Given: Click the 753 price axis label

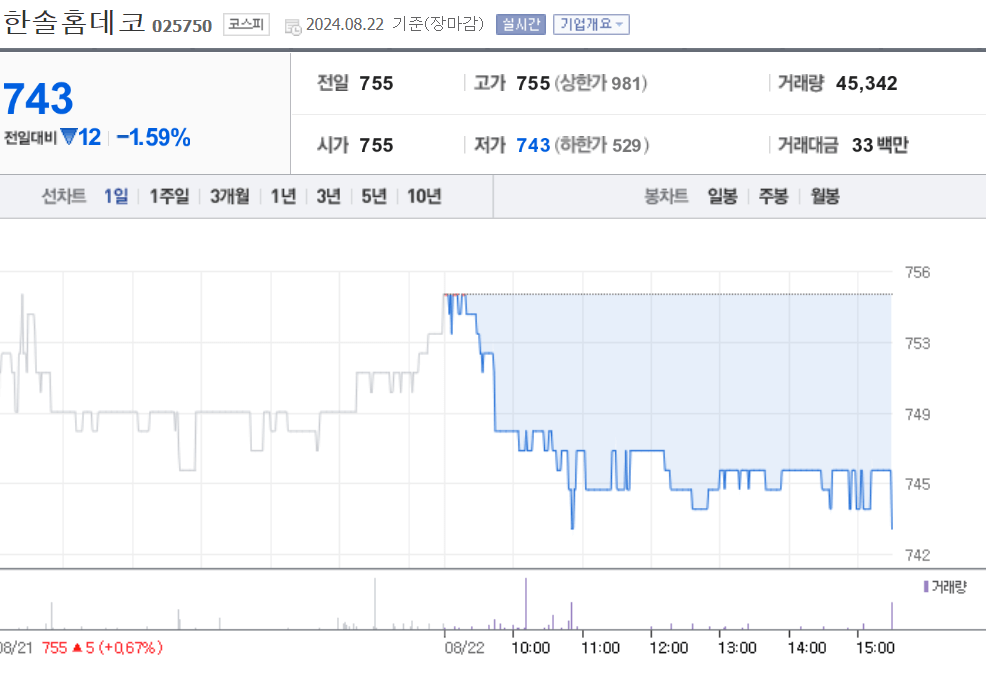Looking at the screenshot, I should pos(917,344).
